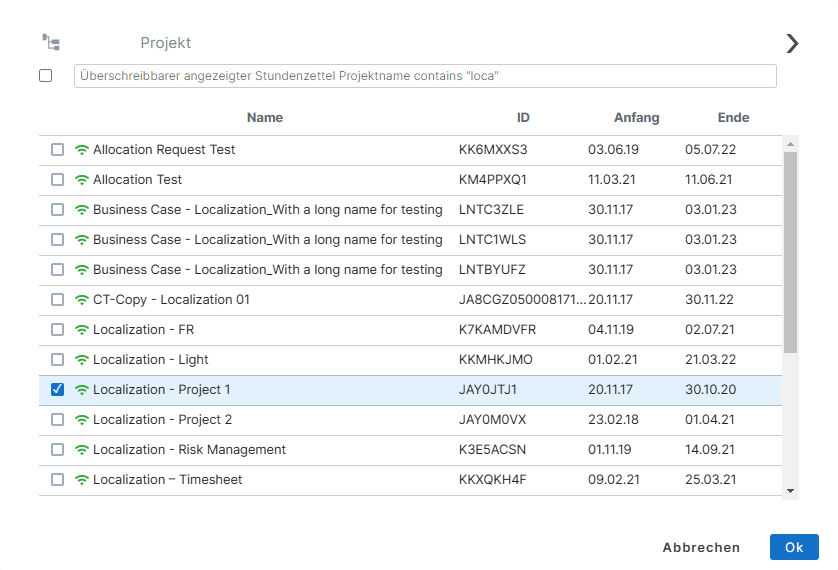Click the Abbrechen button

[x=701, y=547]
